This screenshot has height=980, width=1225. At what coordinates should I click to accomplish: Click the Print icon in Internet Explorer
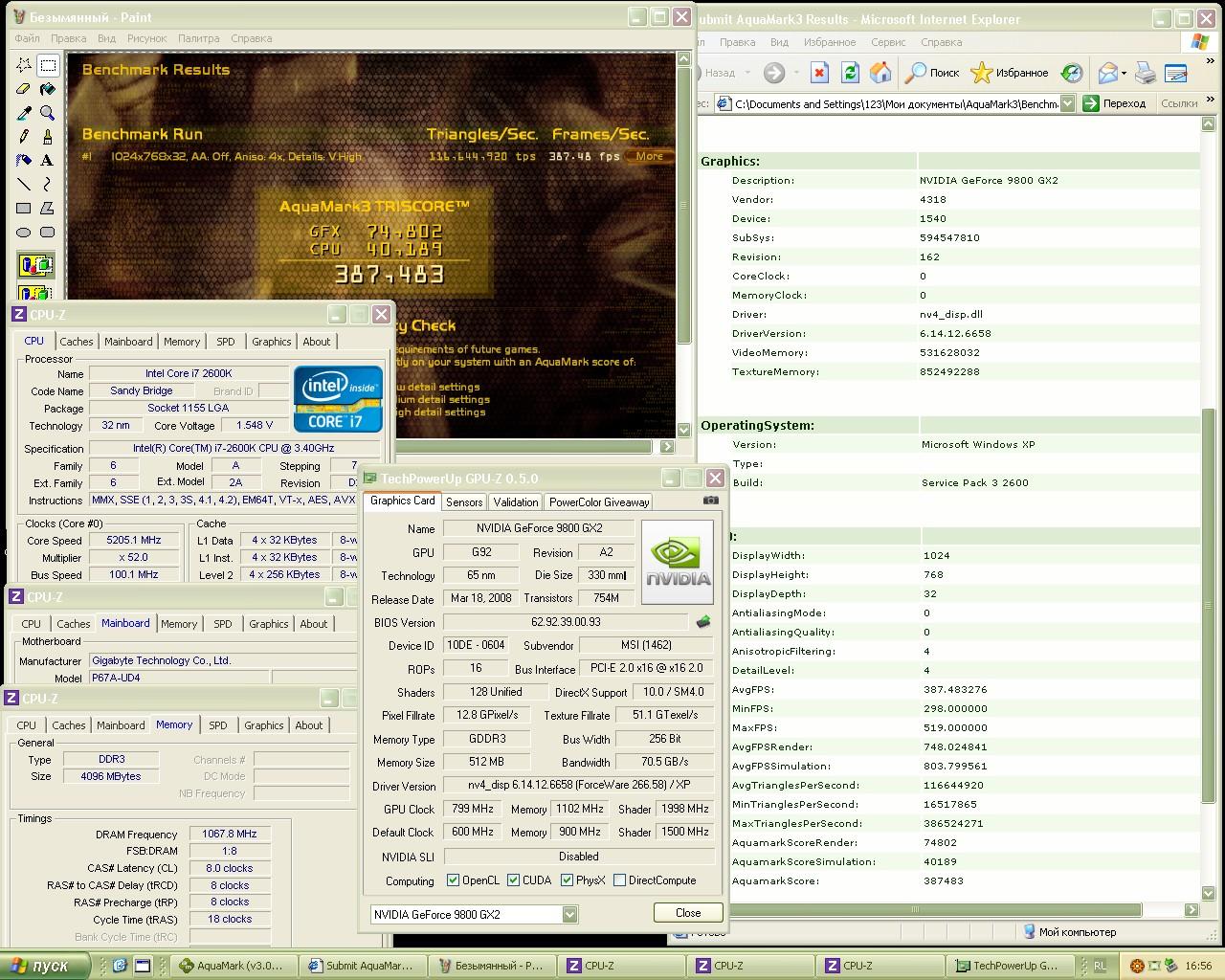1146,73
